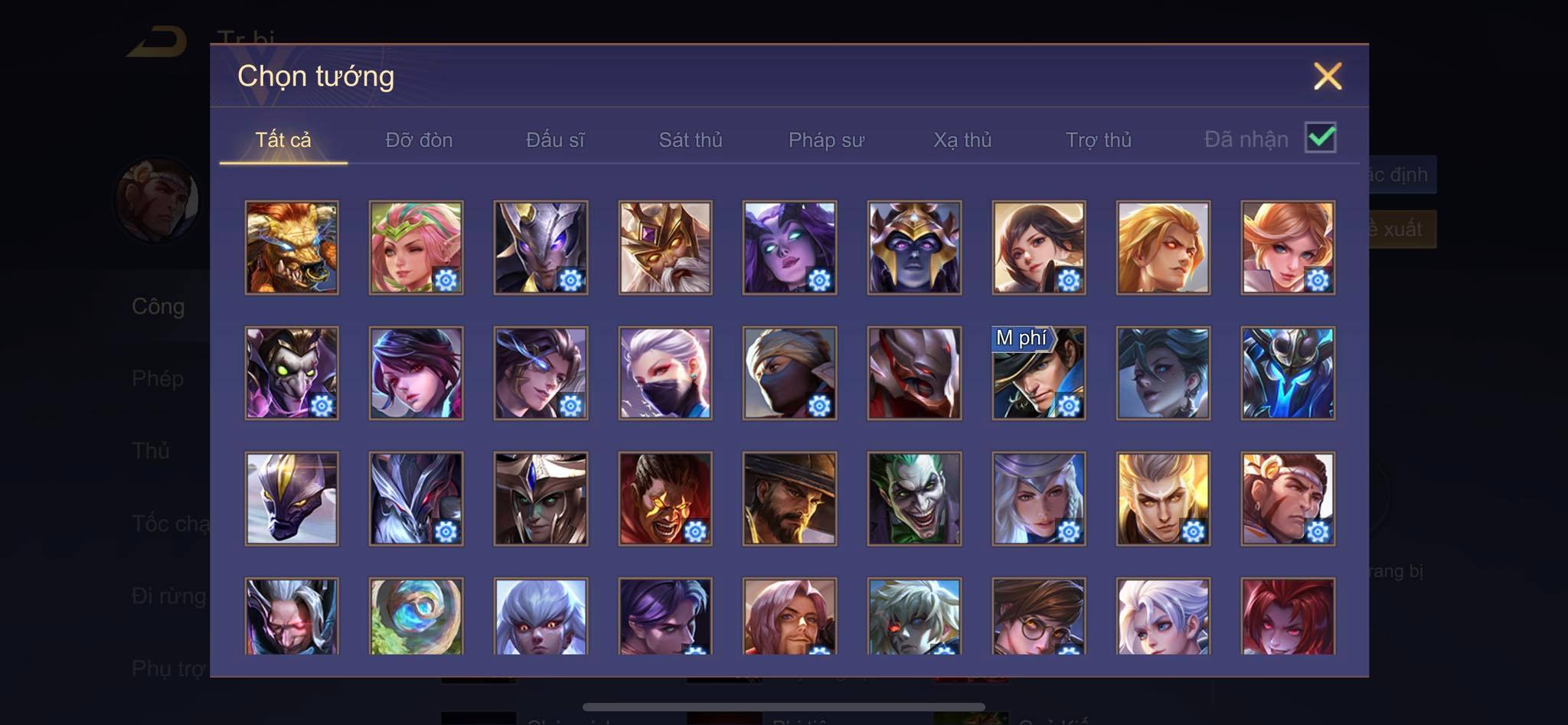Select the masked silver-haired ninja hero
The height and width of the screenshot is (725, 1568).
point(665,373)
